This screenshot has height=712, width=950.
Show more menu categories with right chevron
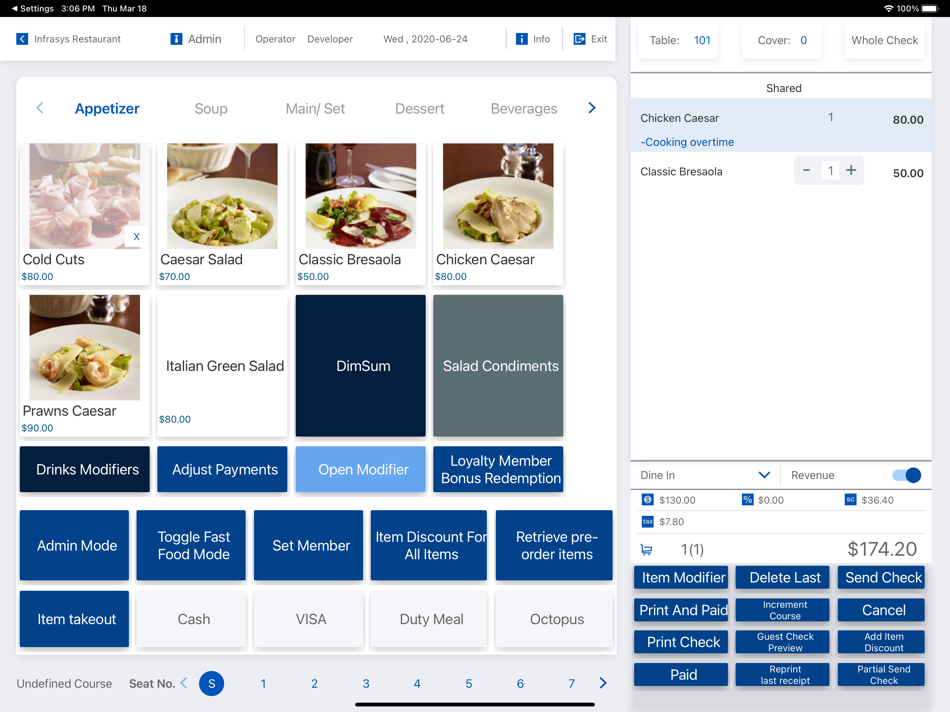click(592, 108)
